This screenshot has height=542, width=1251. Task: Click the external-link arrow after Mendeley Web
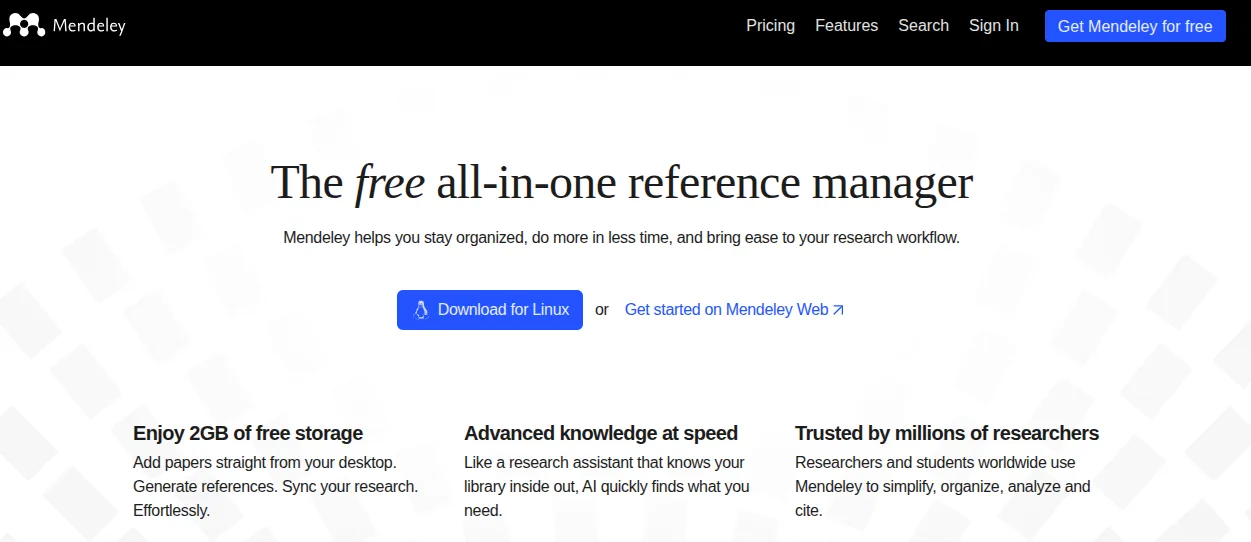[x=838, y=310]
